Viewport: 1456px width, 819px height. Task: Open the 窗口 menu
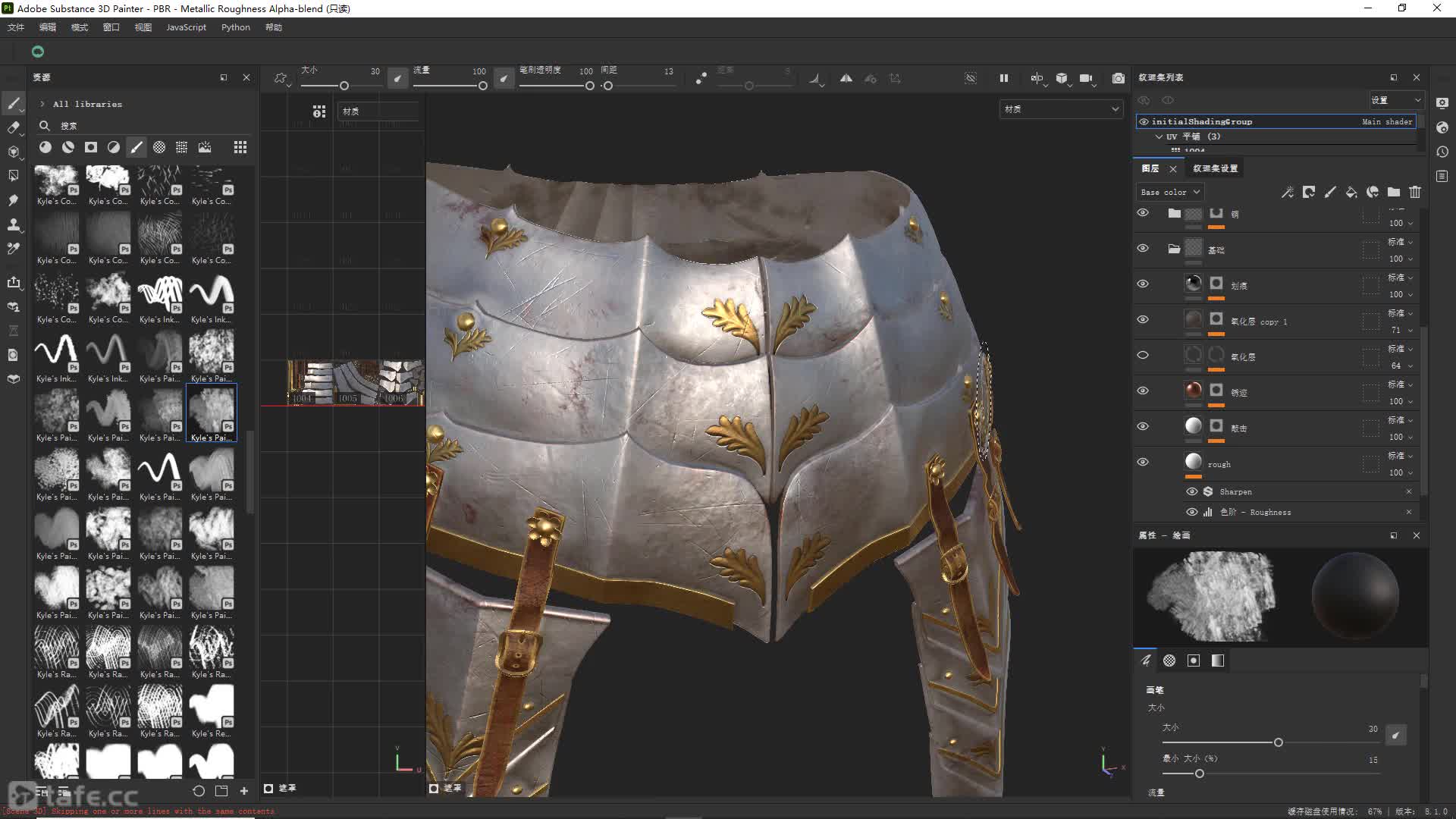pos(111,27)
